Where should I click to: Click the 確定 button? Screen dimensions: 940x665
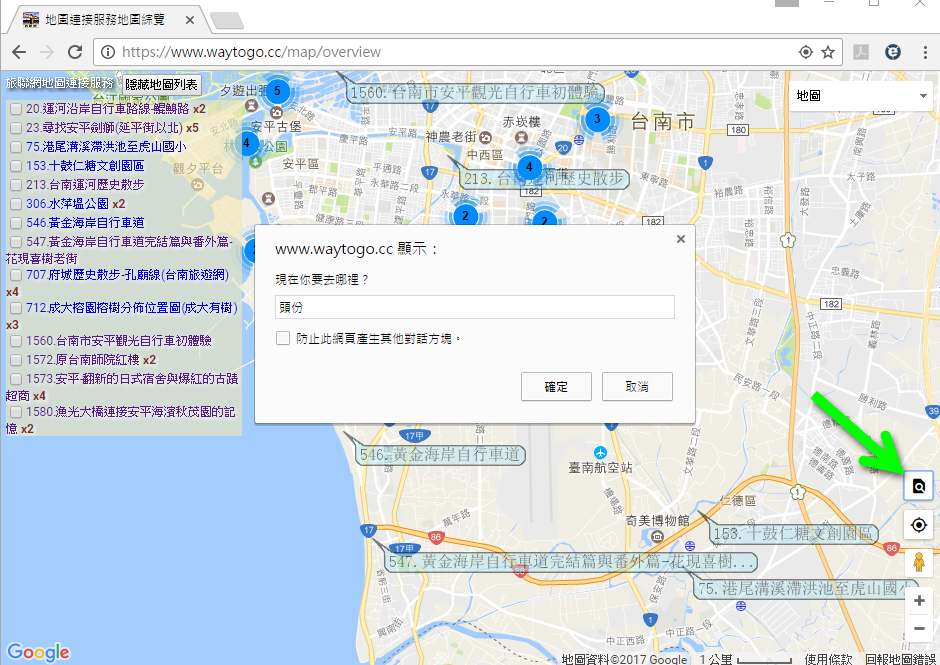click(556, 387)
